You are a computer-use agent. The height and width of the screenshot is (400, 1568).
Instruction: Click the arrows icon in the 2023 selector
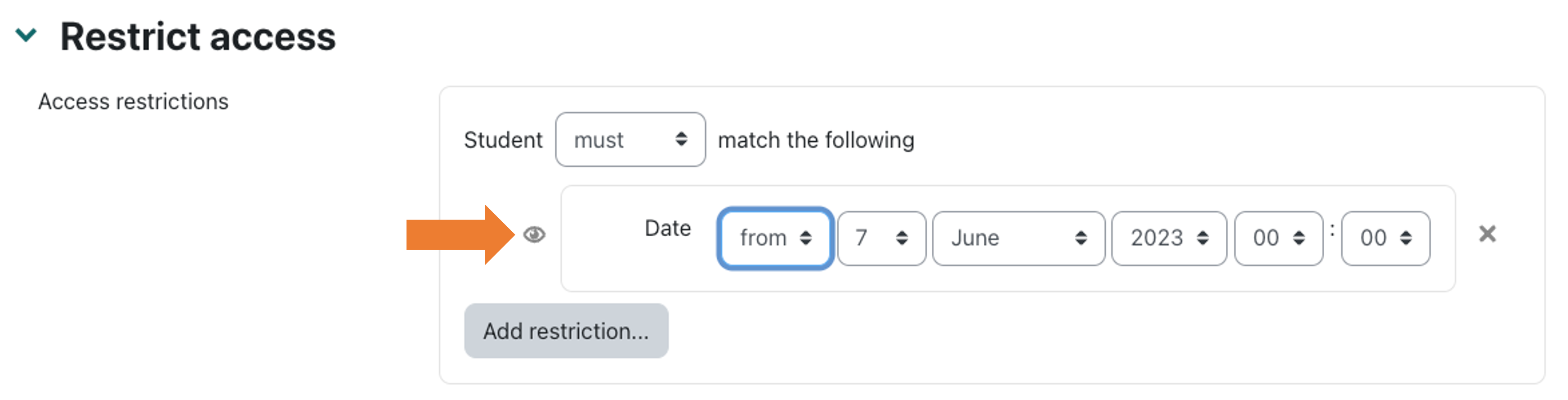click(1203, 238)
